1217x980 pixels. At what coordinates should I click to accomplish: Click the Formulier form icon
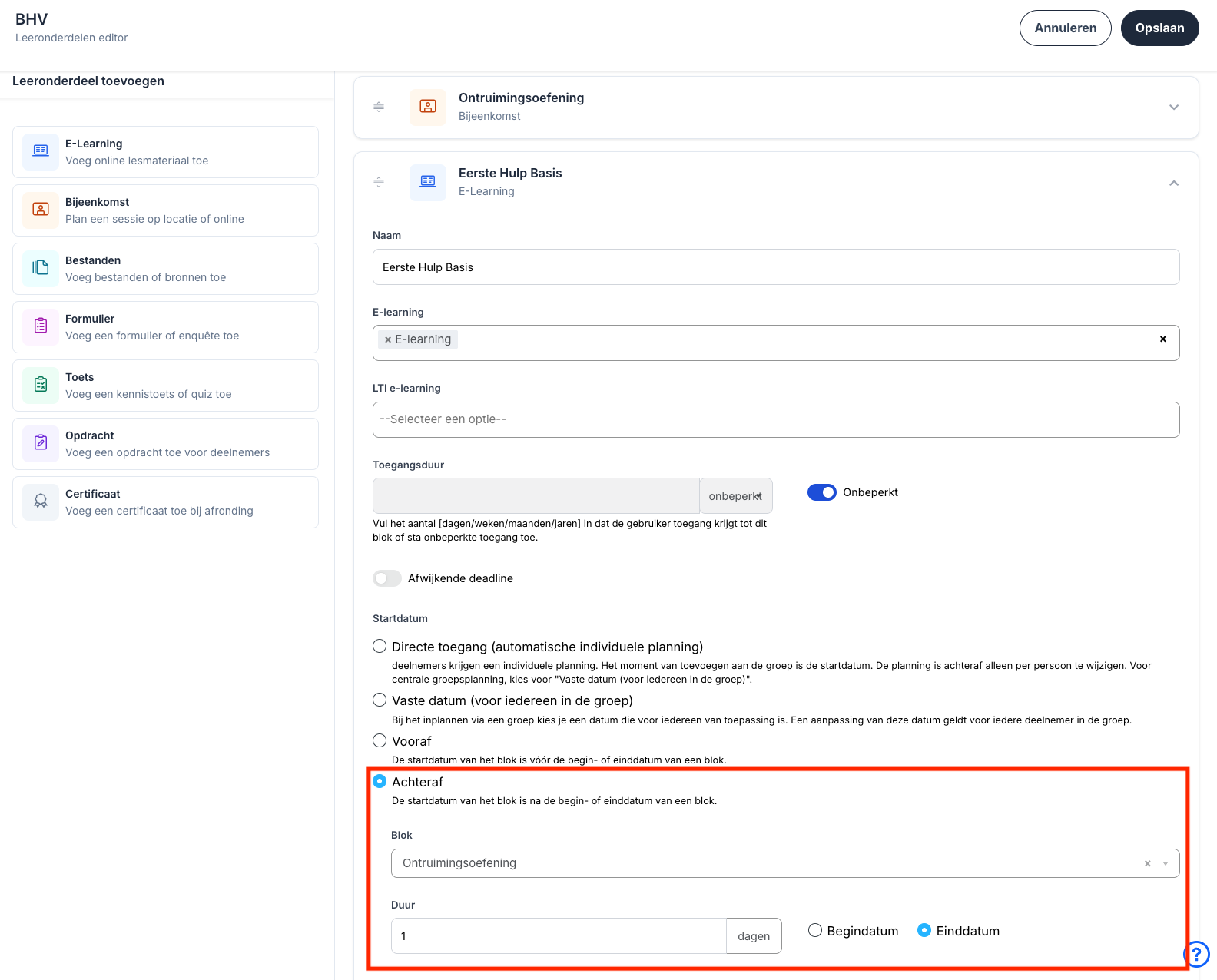point(41,326)
